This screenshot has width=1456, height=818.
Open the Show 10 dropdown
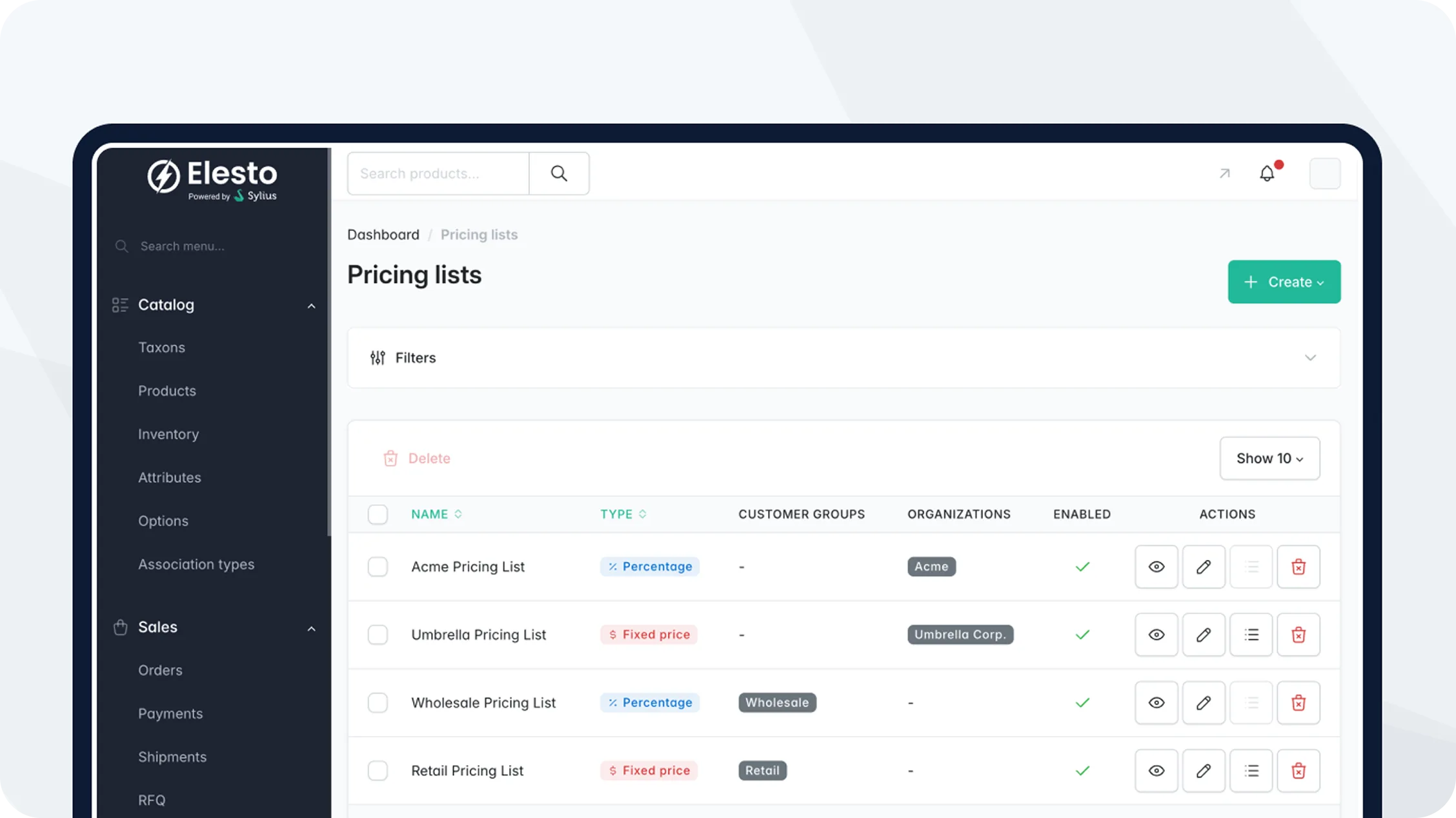[x=1269, y=458]
